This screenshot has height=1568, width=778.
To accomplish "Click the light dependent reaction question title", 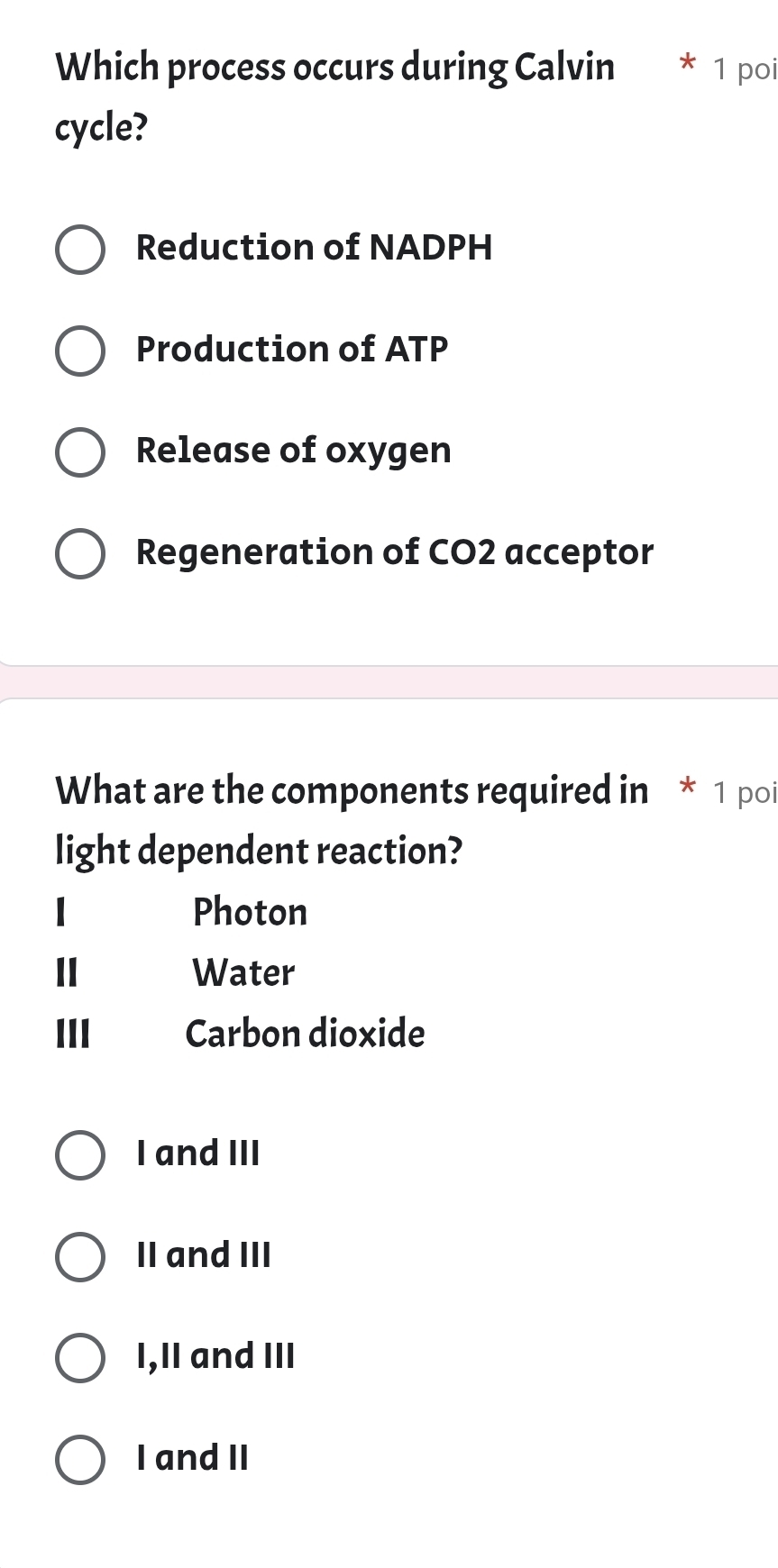I will 352,818.
